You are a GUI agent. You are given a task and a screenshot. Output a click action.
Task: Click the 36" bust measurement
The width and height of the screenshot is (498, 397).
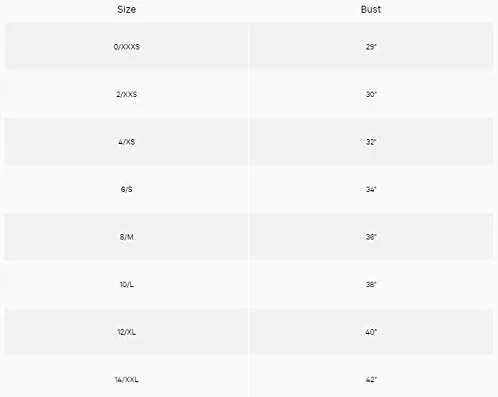click(x=371, y=237)
